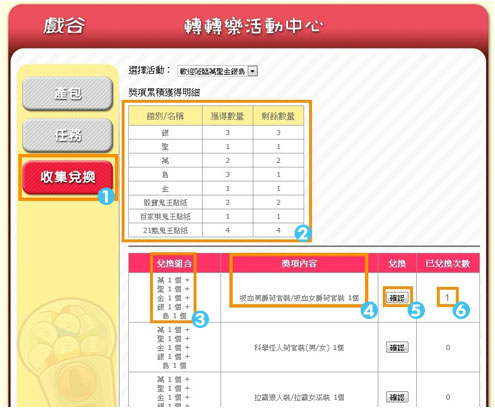
Task: Select the 收集兌換 sidebar tab
Action: 68,177
